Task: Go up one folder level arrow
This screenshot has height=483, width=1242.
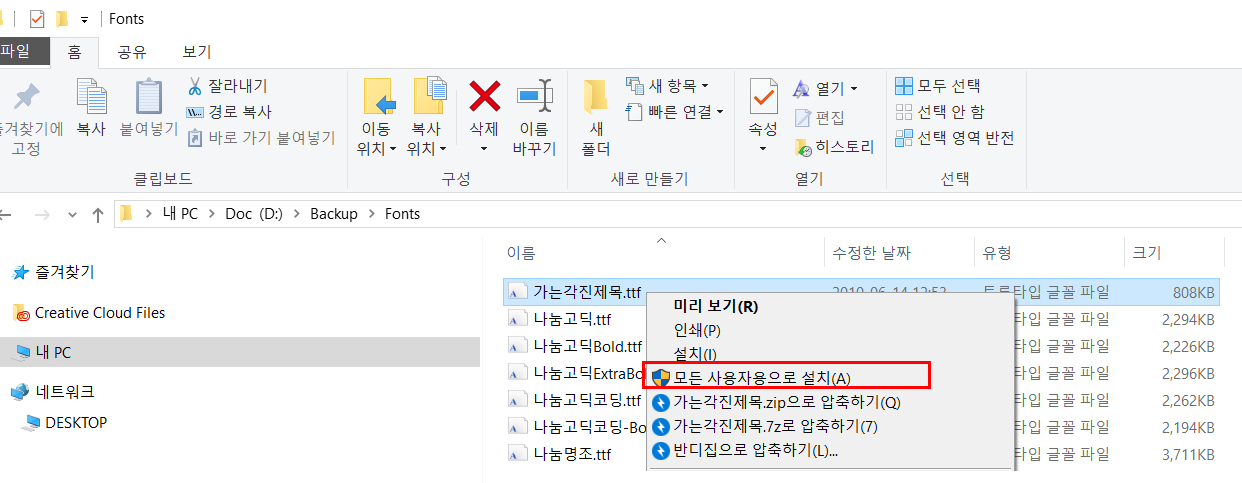Action: click(97, 214)
